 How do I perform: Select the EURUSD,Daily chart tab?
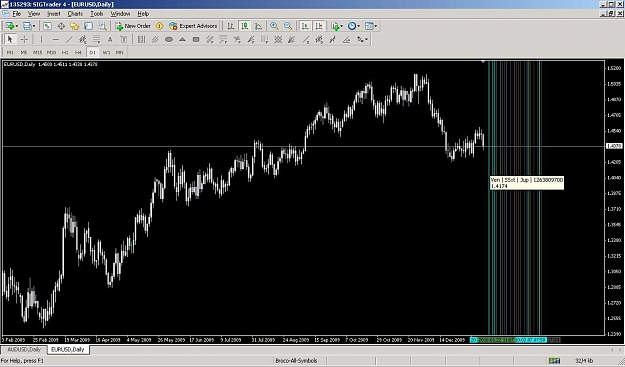click(x=68, y=349)
